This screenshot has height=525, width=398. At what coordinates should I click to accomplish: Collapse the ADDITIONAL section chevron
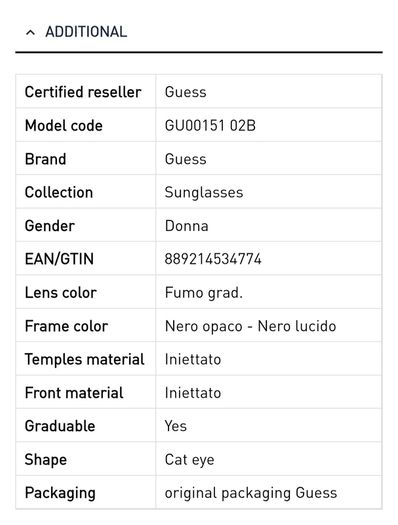click(30, 32)
